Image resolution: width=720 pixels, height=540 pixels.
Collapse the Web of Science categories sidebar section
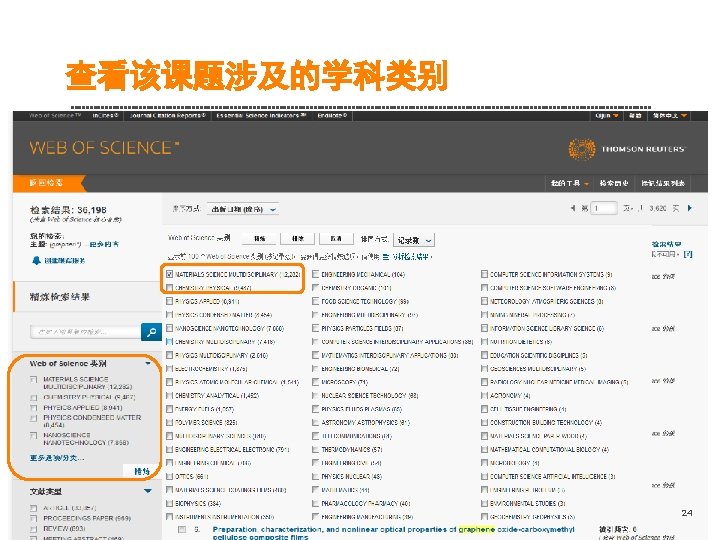[x=148, y=363]
